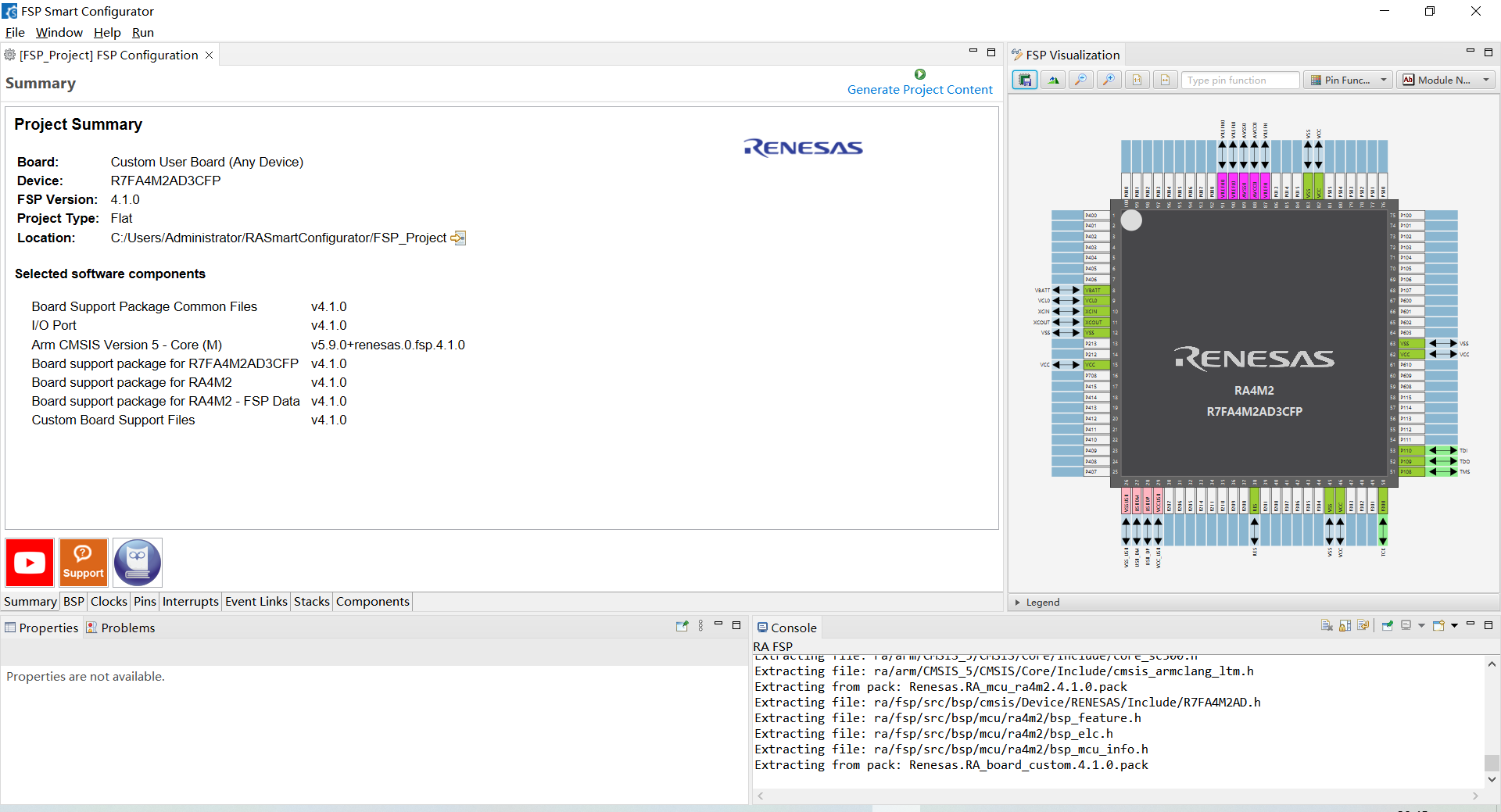Viewport: 1501px width, 812px height.
Task: Toggle Console word wrap
Action: click(x=1364, y=625)
